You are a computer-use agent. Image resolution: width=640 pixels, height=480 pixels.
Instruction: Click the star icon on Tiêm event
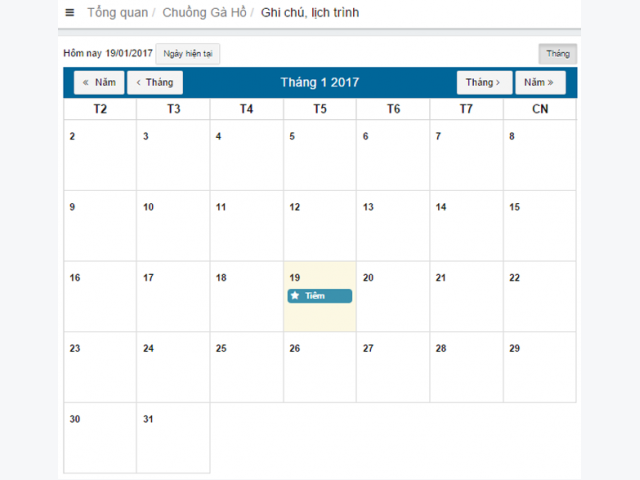(x=295, y=296)
